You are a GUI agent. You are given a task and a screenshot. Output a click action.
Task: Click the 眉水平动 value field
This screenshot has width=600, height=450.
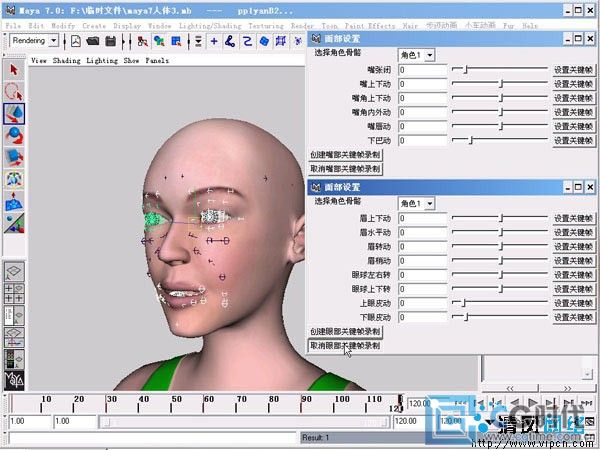coord(422,232)
